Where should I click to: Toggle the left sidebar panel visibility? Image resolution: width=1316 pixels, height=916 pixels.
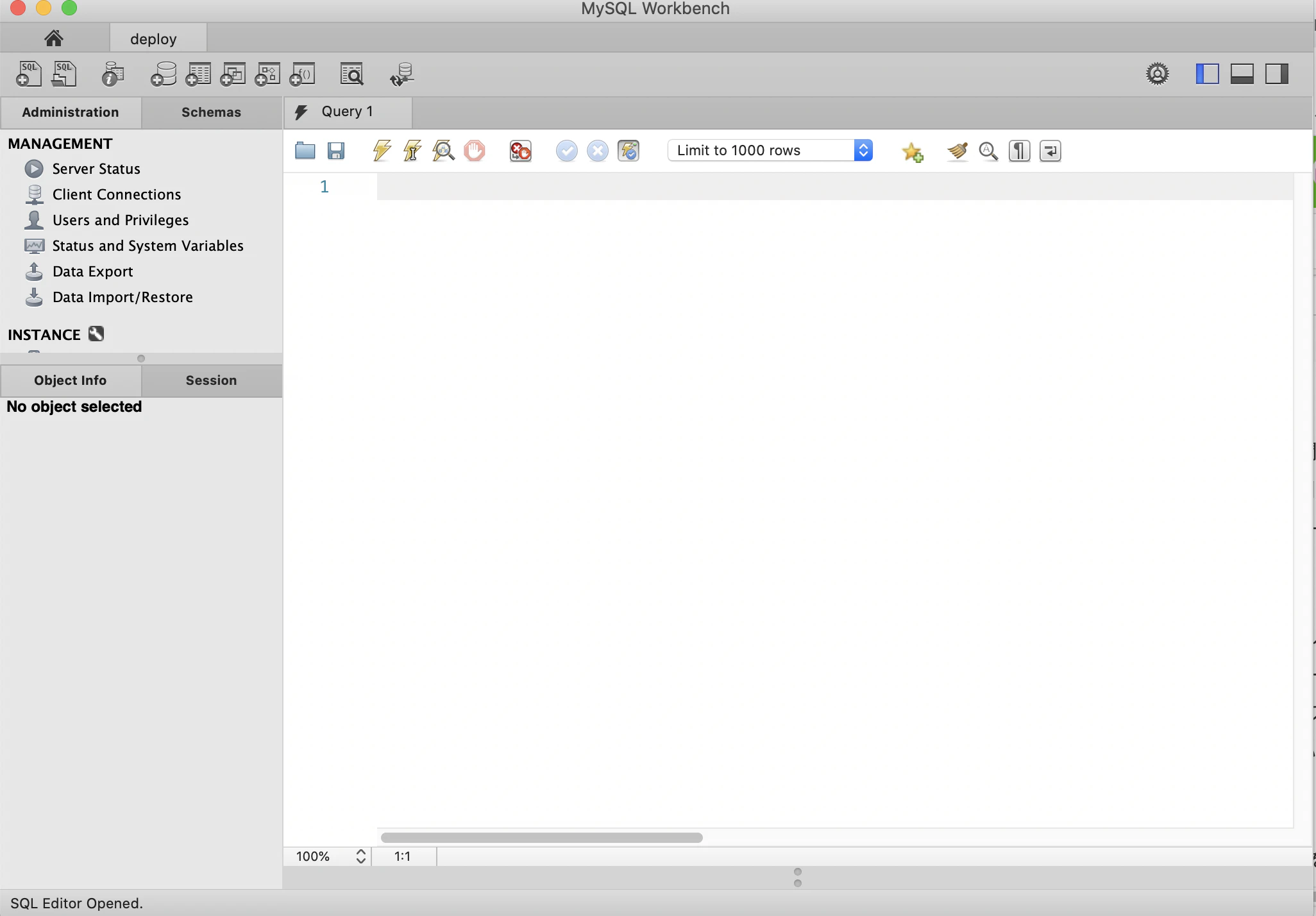coord(1207,74)
